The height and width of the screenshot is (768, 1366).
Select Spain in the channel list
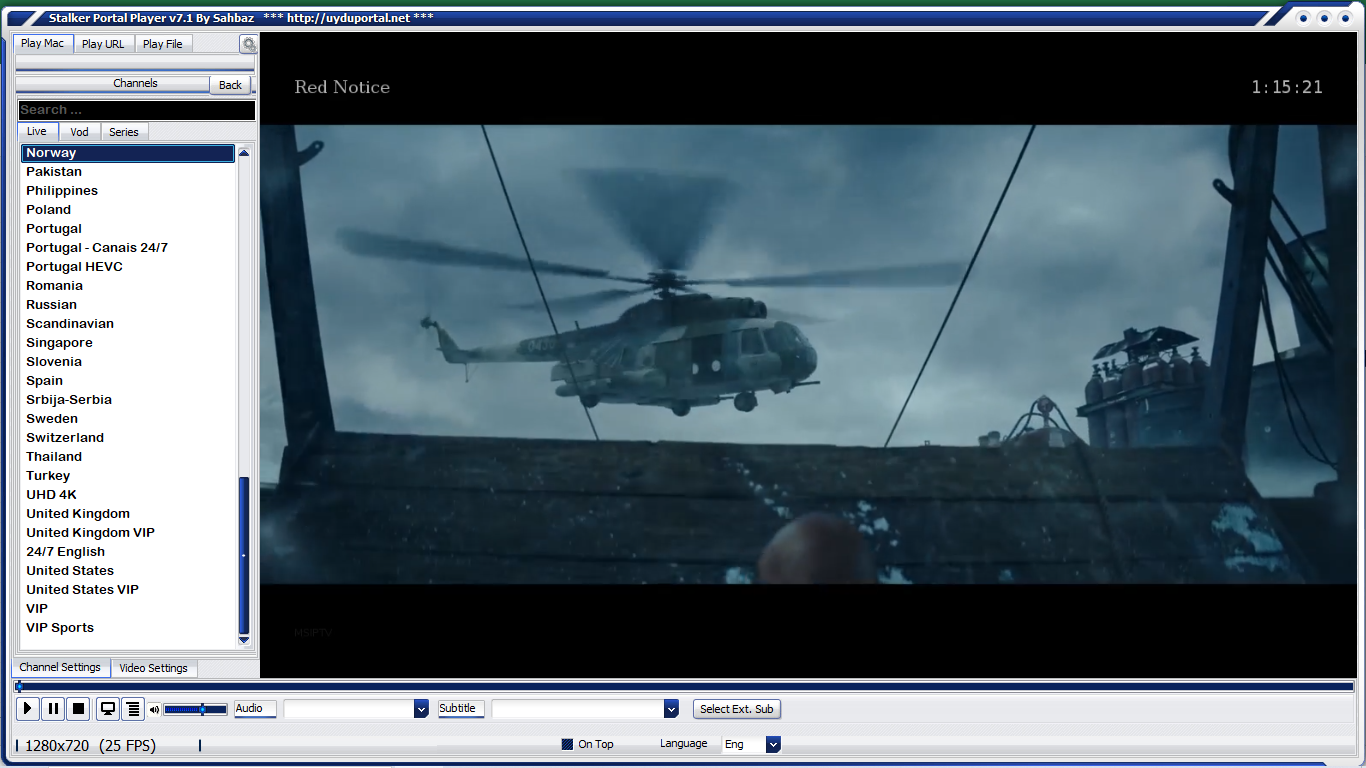pos(128,381)
